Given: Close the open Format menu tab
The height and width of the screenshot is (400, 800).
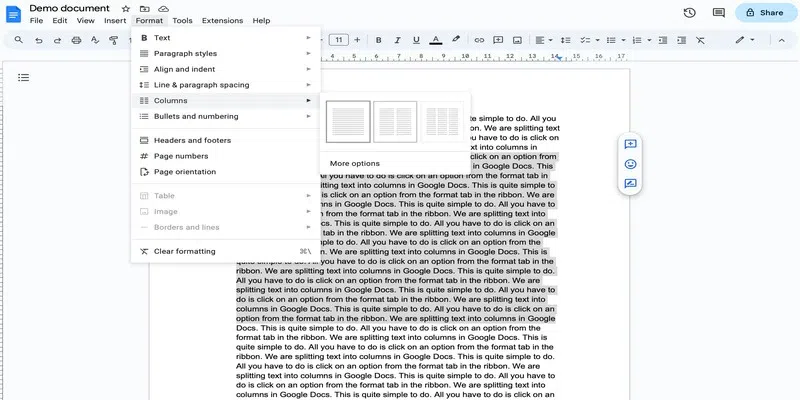Looking at the screenshot, I should (149, 21).
